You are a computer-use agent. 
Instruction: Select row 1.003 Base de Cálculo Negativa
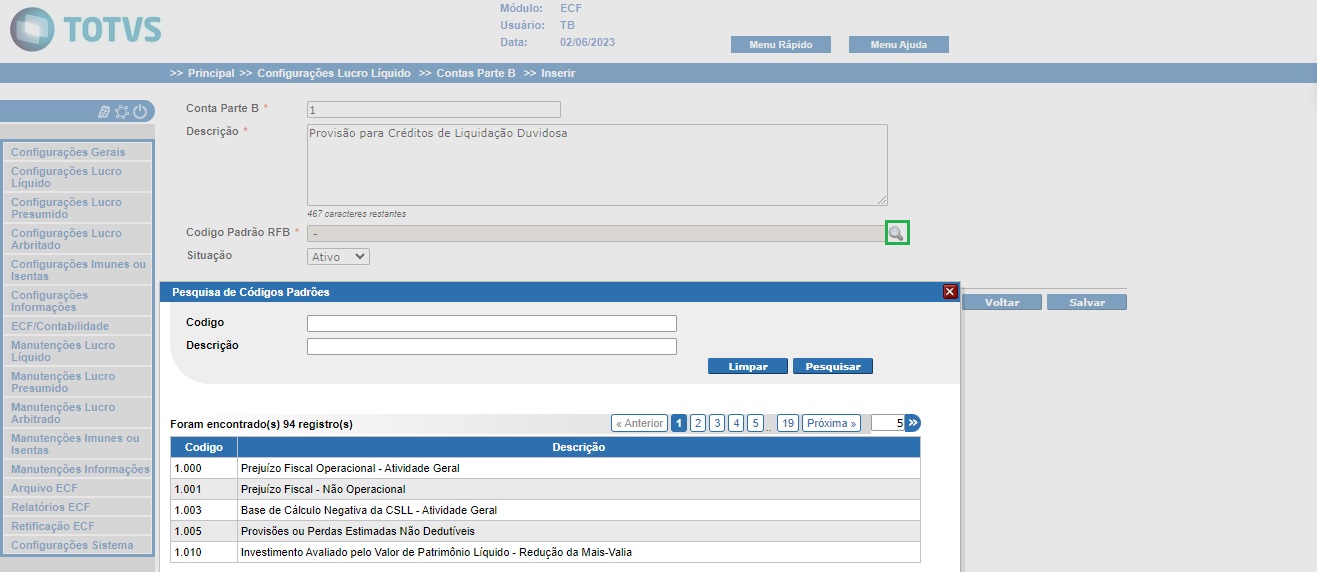(545, 510)
